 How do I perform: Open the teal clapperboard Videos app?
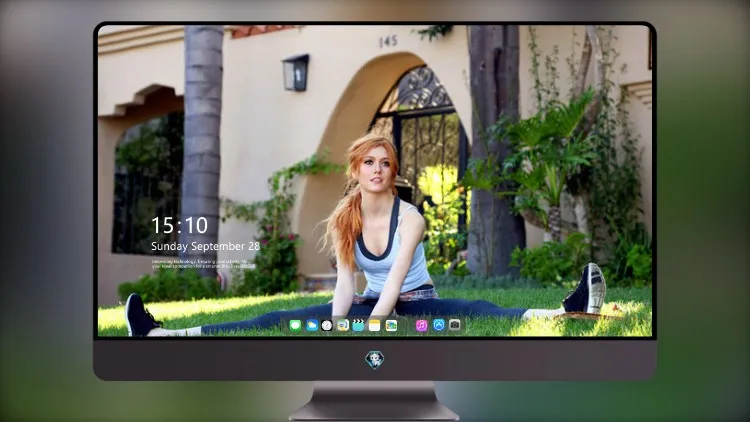pyautogui.click(x=358, y=325)
